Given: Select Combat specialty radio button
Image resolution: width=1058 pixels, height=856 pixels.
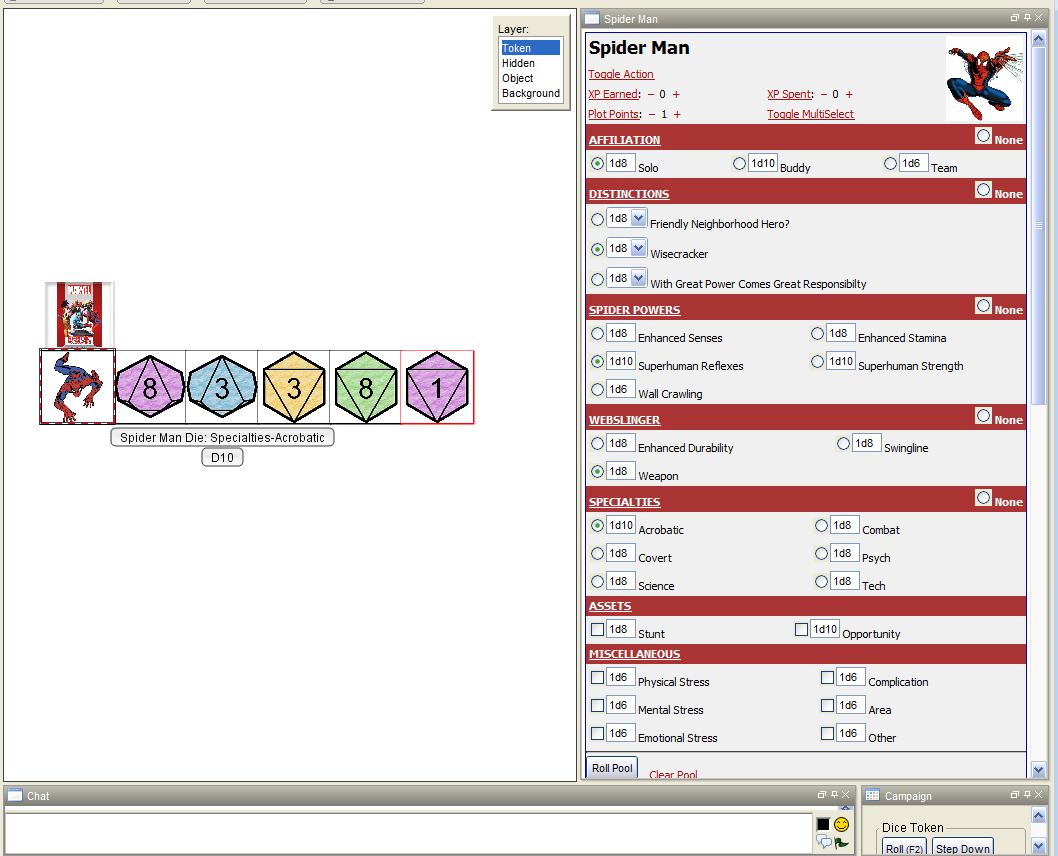Looking at the screenshot, I should (x=821, y=525).
